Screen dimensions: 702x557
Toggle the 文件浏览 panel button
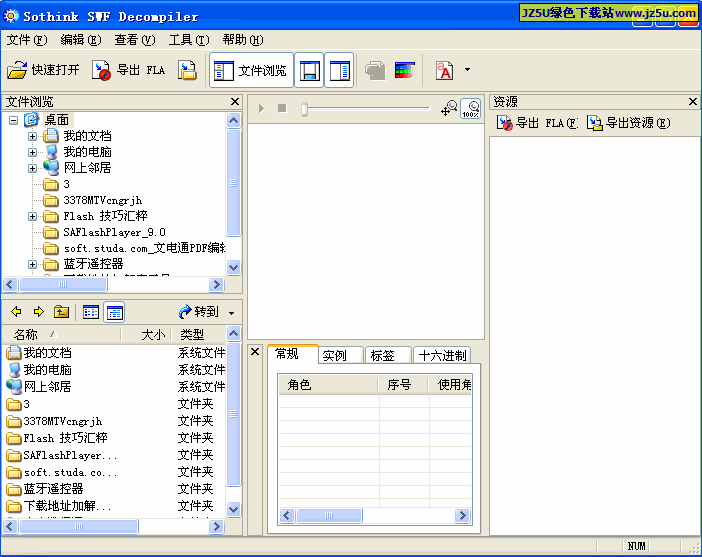251,70
